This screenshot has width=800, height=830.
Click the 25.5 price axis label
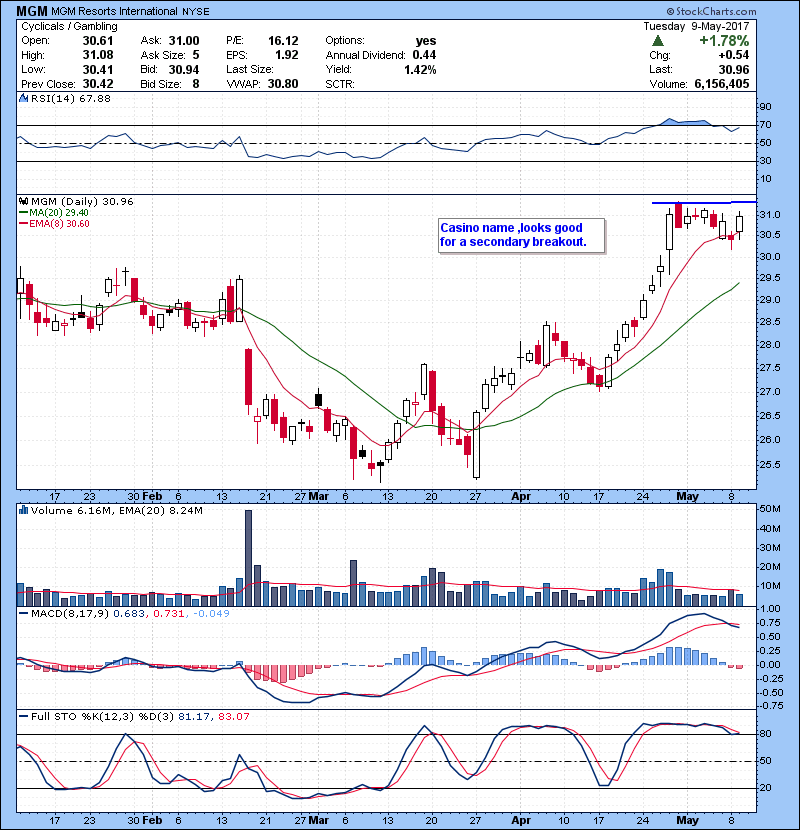(x=770, y=465)
